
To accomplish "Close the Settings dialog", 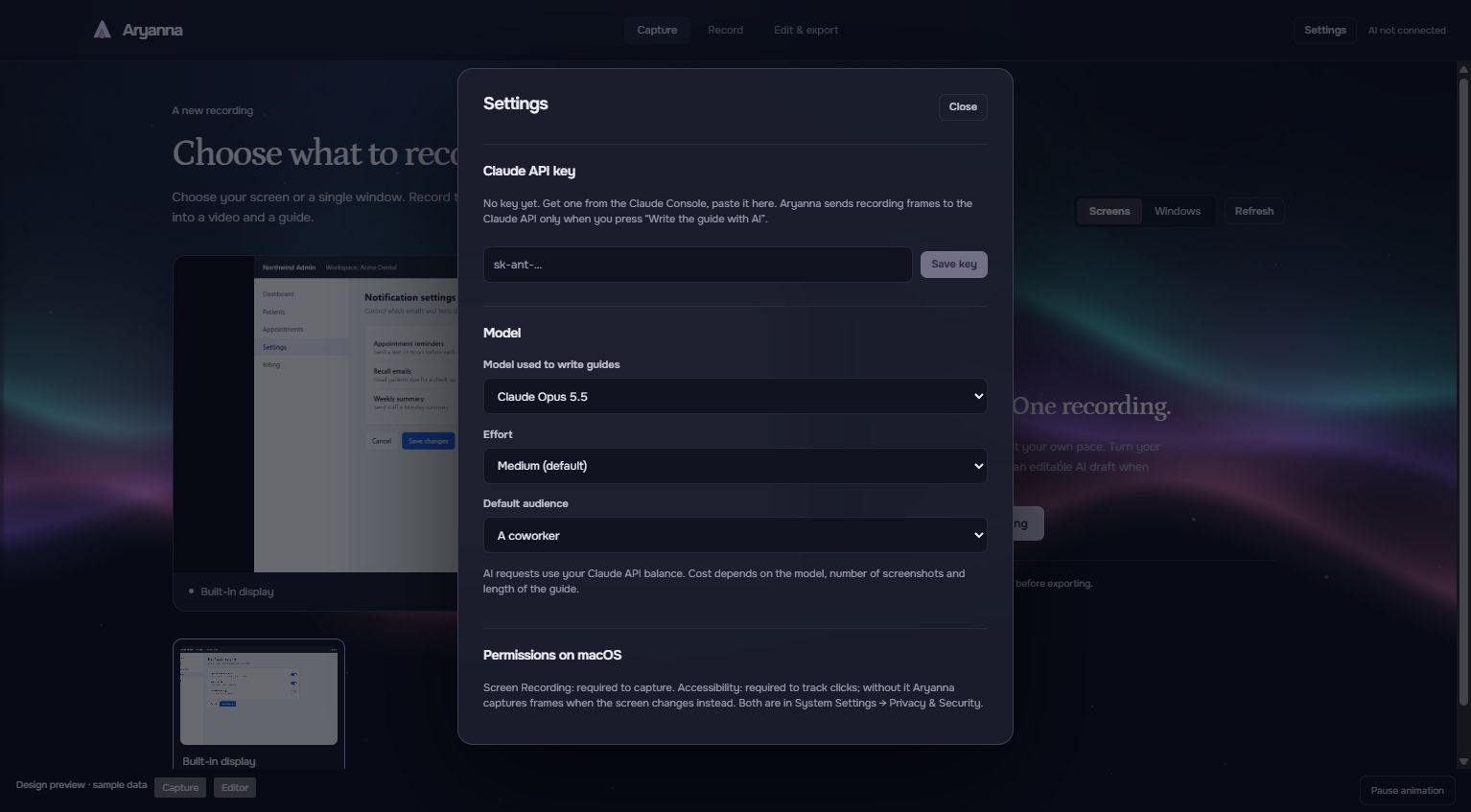I will point(963,106).
